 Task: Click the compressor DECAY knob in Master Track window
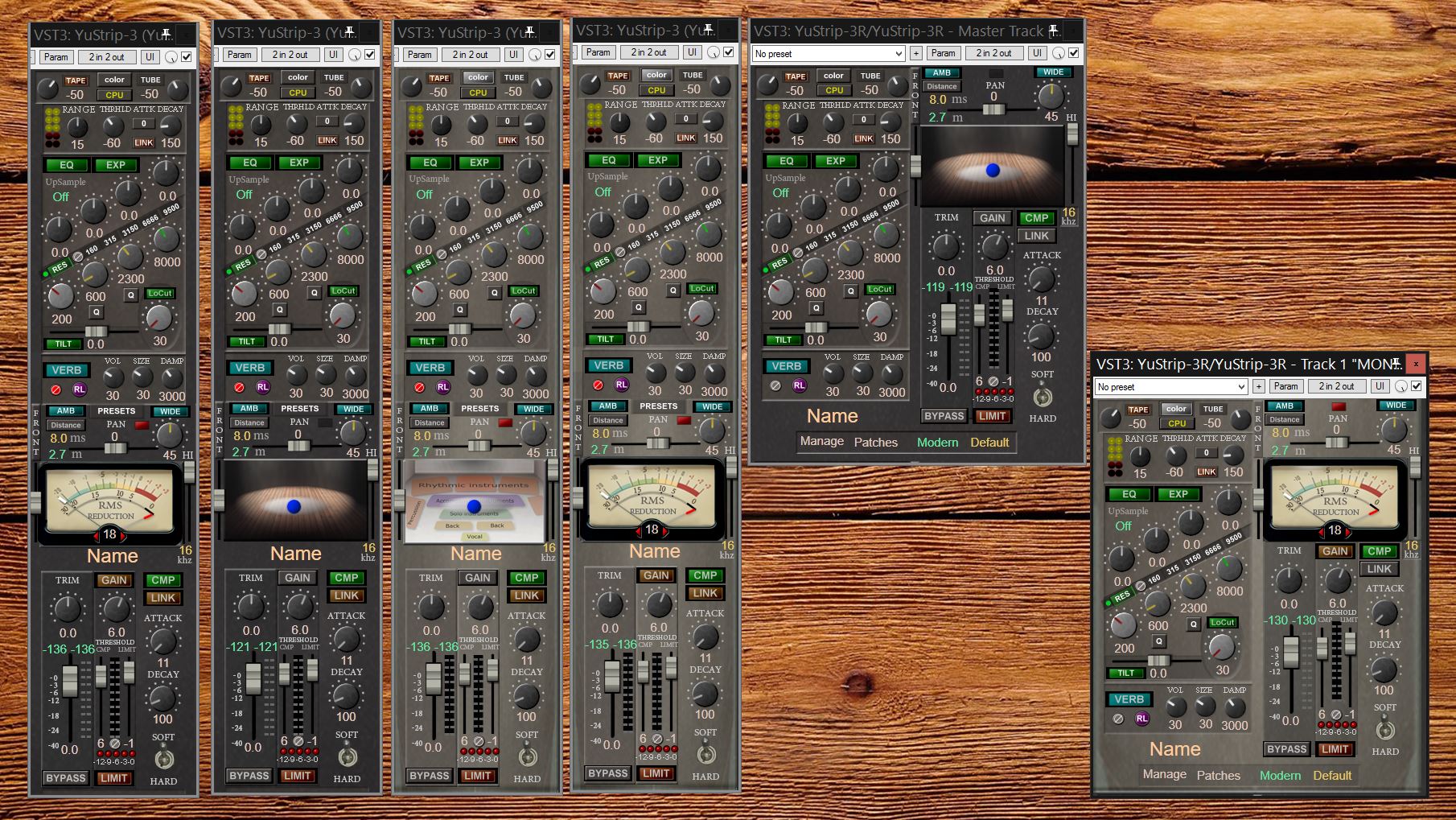[1041, 336]
